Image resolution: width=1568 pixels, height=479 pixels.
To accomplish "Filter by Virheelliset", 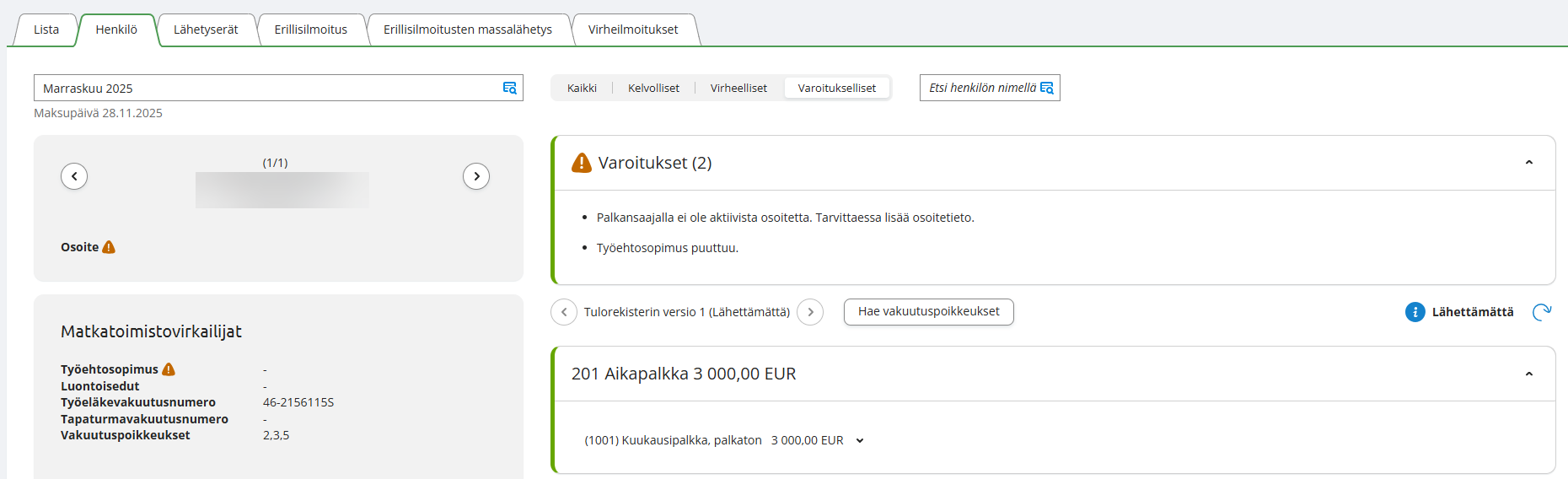I will tap(738, 88).
